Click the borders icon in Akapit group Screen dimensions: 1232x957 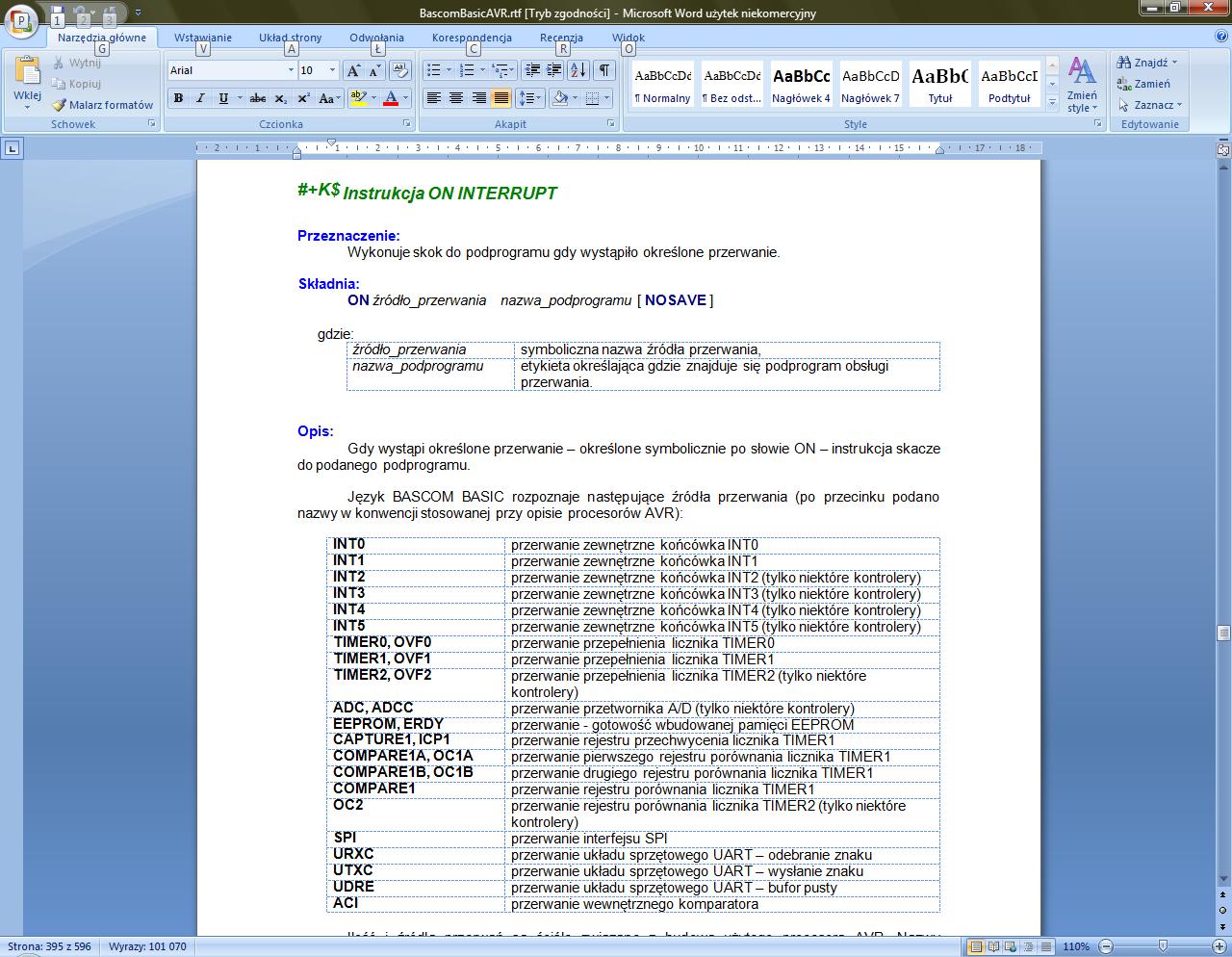coord(592,98)
